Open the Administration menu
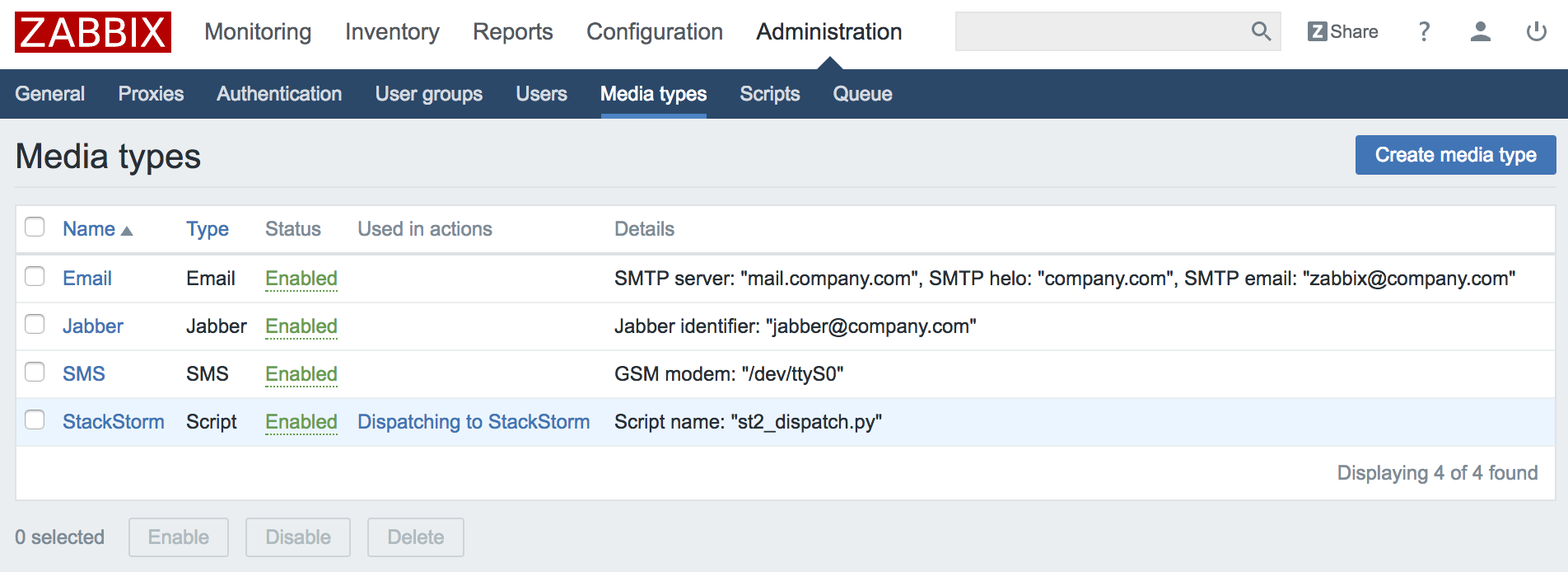Viewport: 1568px width, 572px height. pyautogui.click(x=829, y=32)
